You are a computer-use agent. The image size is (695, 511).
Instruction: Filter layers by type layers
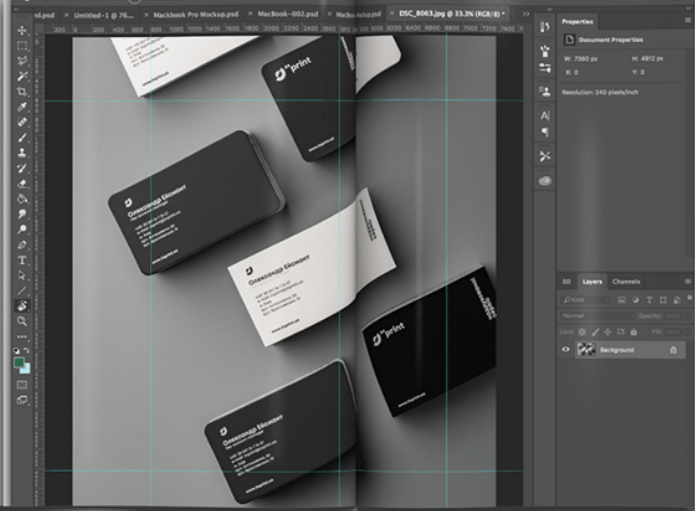click(x=648, y=299)
